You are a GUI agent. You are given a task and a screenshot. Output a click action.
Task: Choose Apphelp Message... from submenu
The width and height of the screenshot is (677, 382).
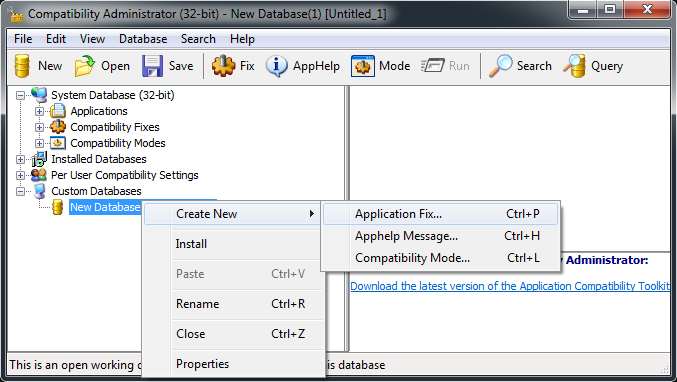click(440, 236)
